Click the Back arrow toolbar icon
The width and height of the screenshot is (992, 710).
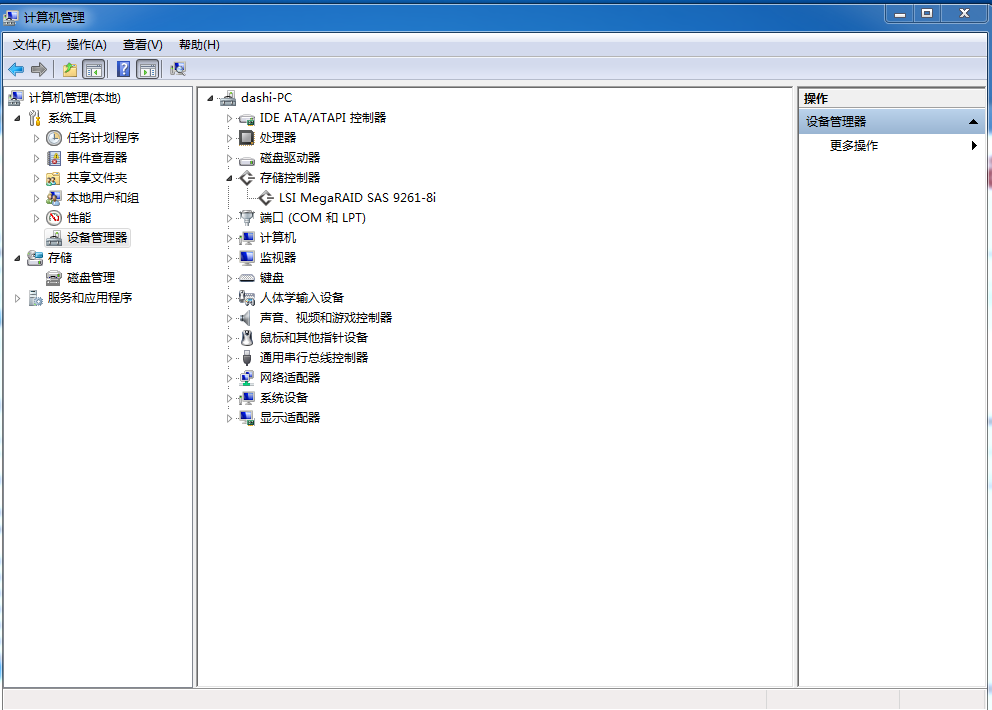(16, 69)
